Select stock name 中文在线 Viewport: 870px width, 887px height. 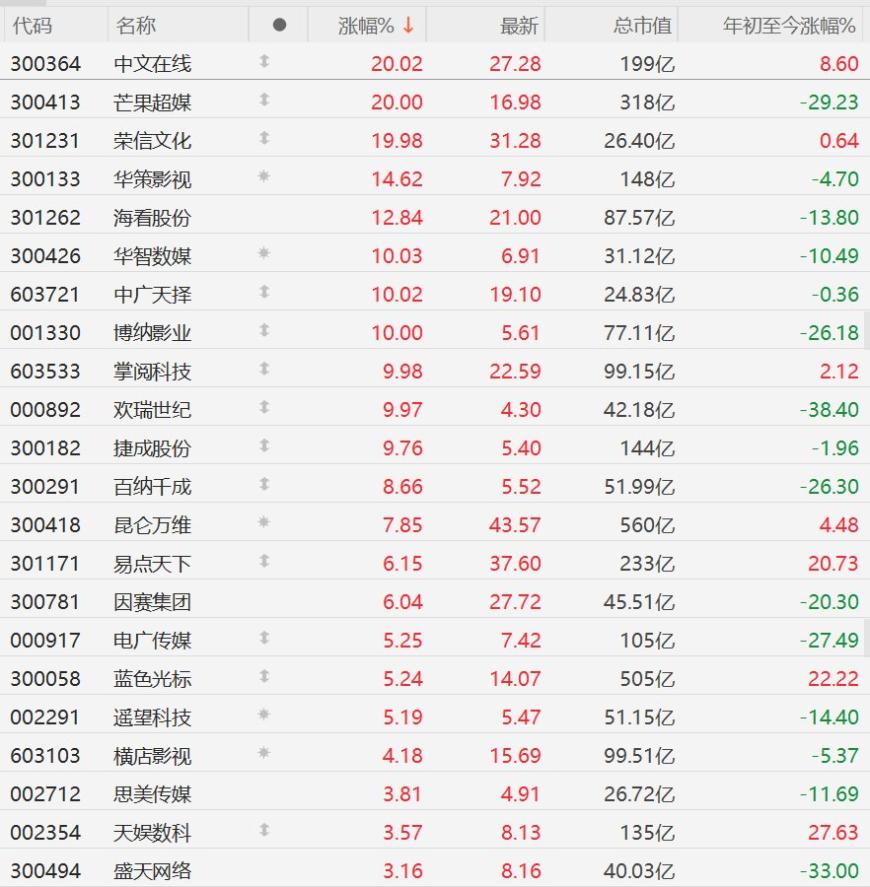pyautogui.click(x=152, y=64)
